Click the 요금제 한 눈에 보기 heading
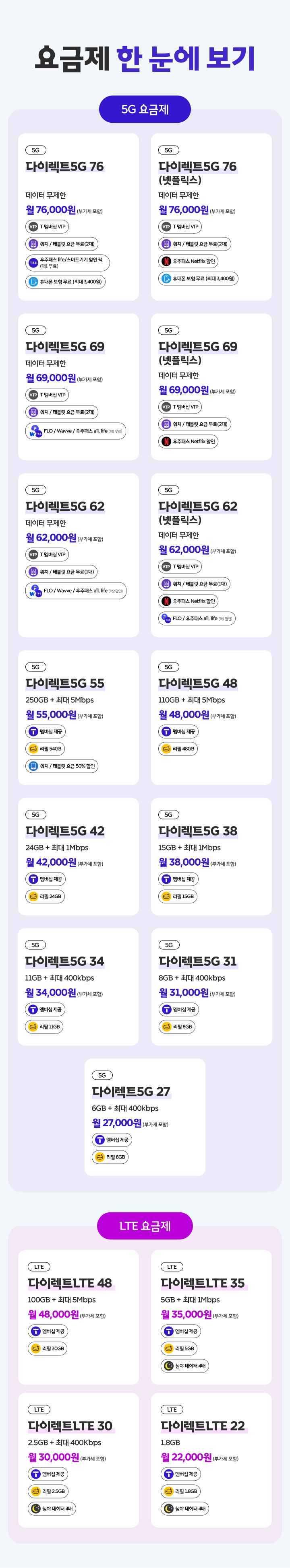 [x=145, y=58]
